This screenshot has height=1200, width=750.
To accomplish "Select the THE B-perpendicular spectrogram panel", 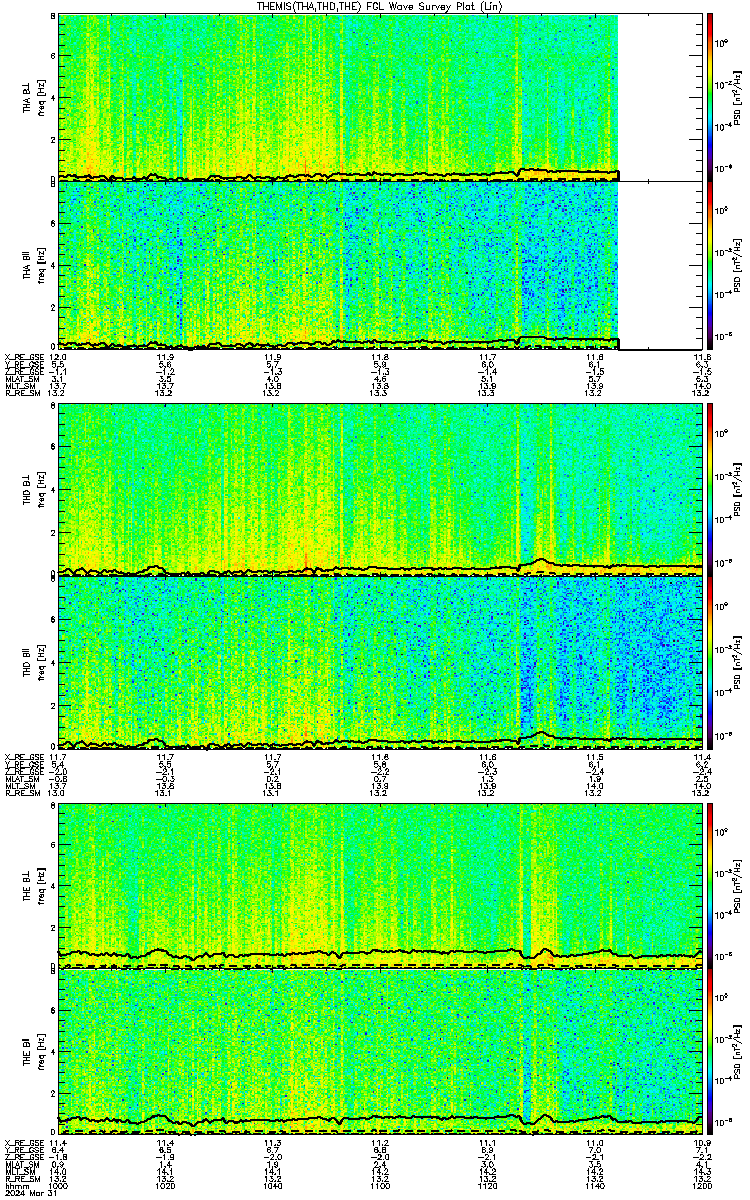I will tap(380, 885).
